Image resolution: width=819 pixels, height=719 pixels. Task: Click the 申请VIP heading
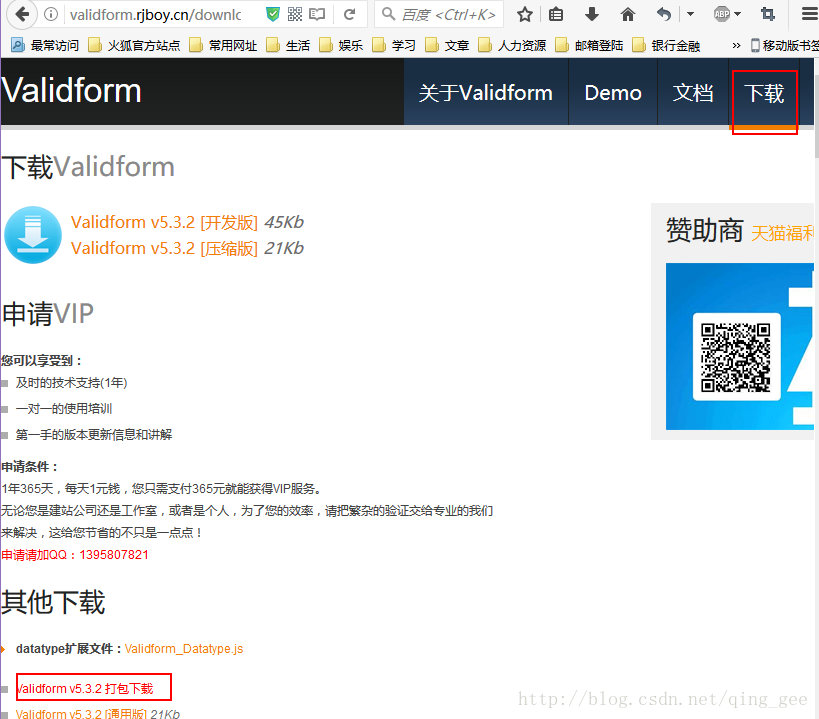48,314
